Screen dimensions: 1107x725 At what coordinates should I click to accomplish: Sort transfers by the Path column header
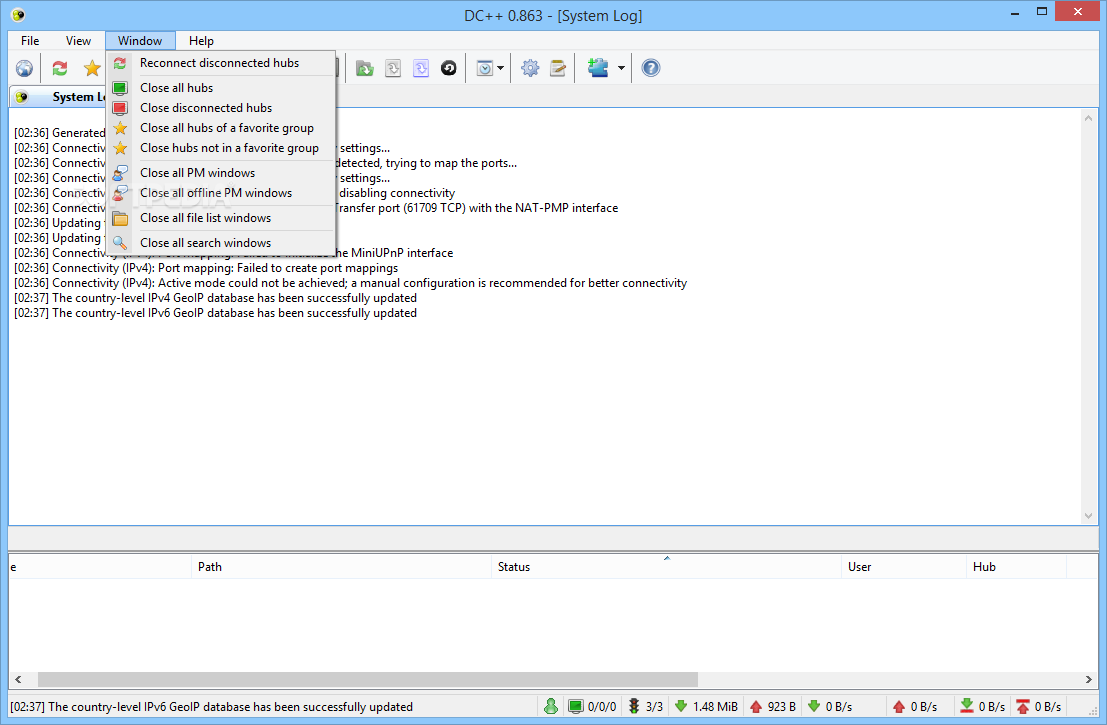click(x=341, y=567)
